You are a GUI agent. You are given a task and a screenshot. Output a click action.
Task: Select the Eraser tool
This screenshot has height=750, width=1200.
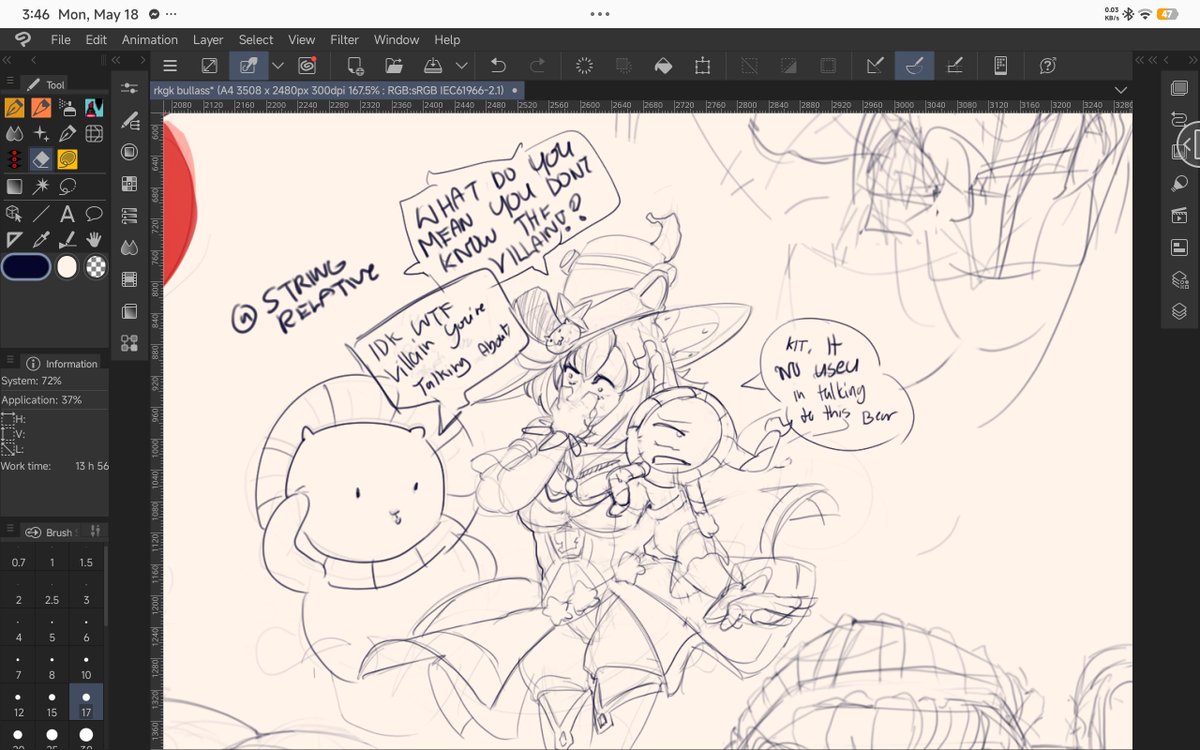coord(41,160)
